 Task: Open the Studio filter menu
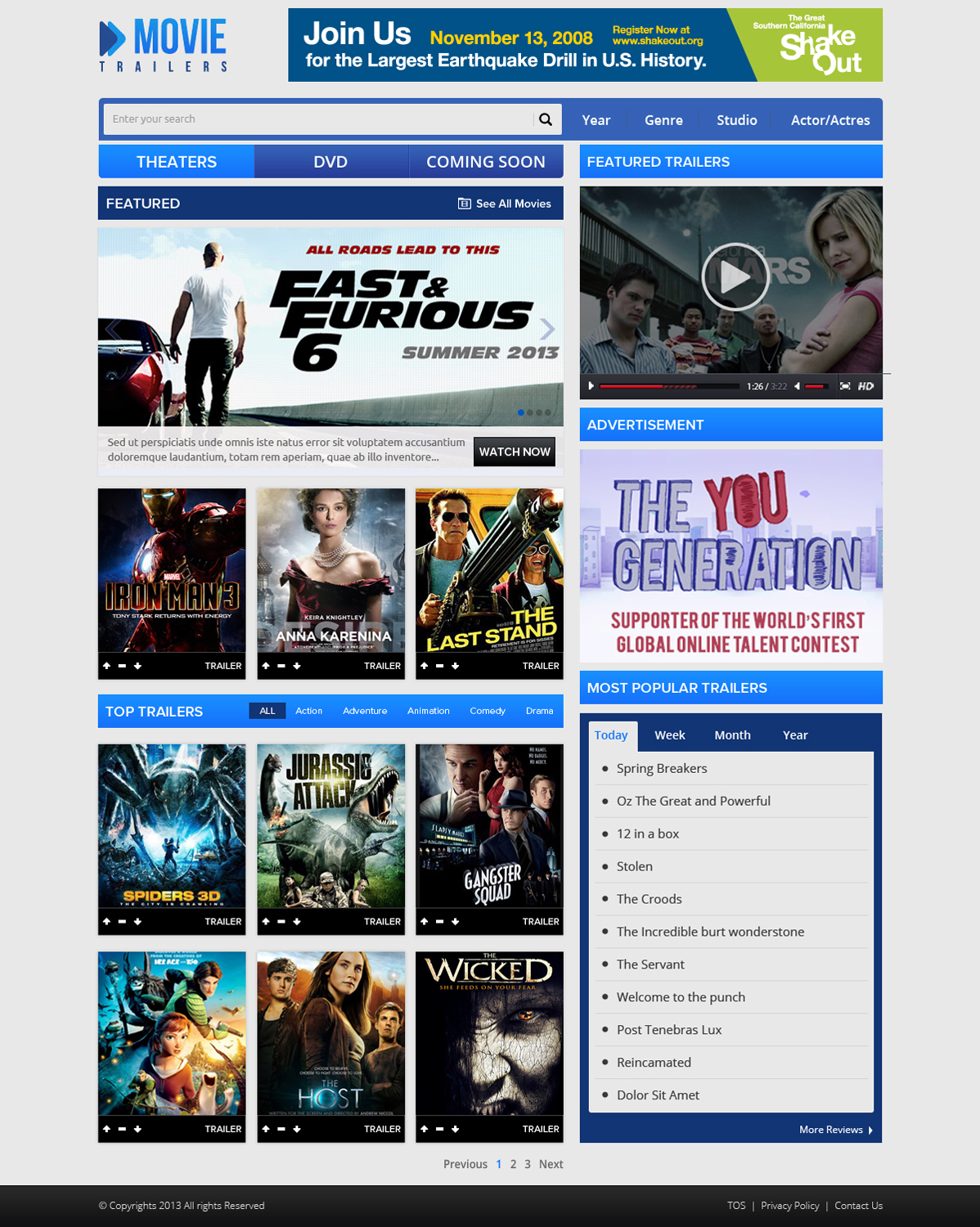[x=737, y=120]
